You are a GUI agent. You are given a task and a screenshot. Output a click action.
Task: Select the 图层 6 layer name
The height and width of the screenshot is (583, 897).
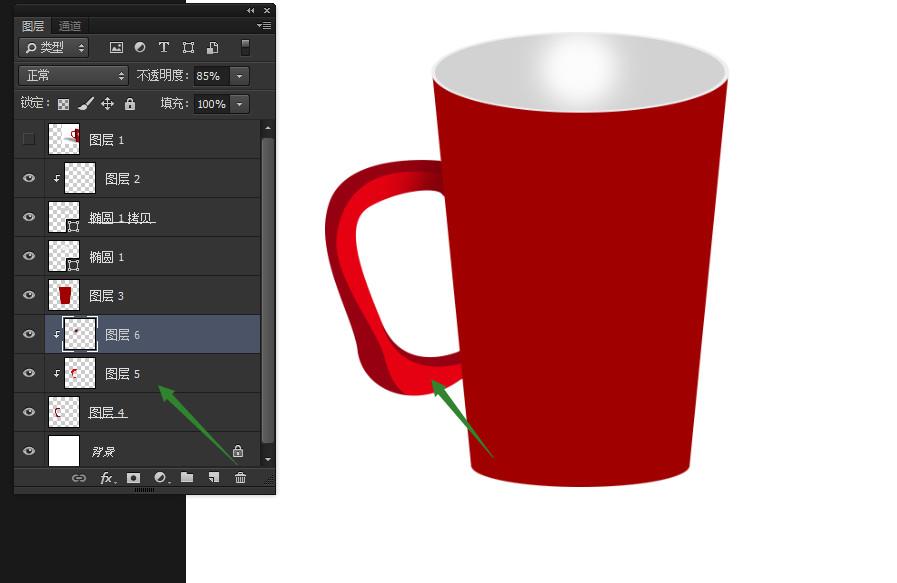click(x=122, y=334)
